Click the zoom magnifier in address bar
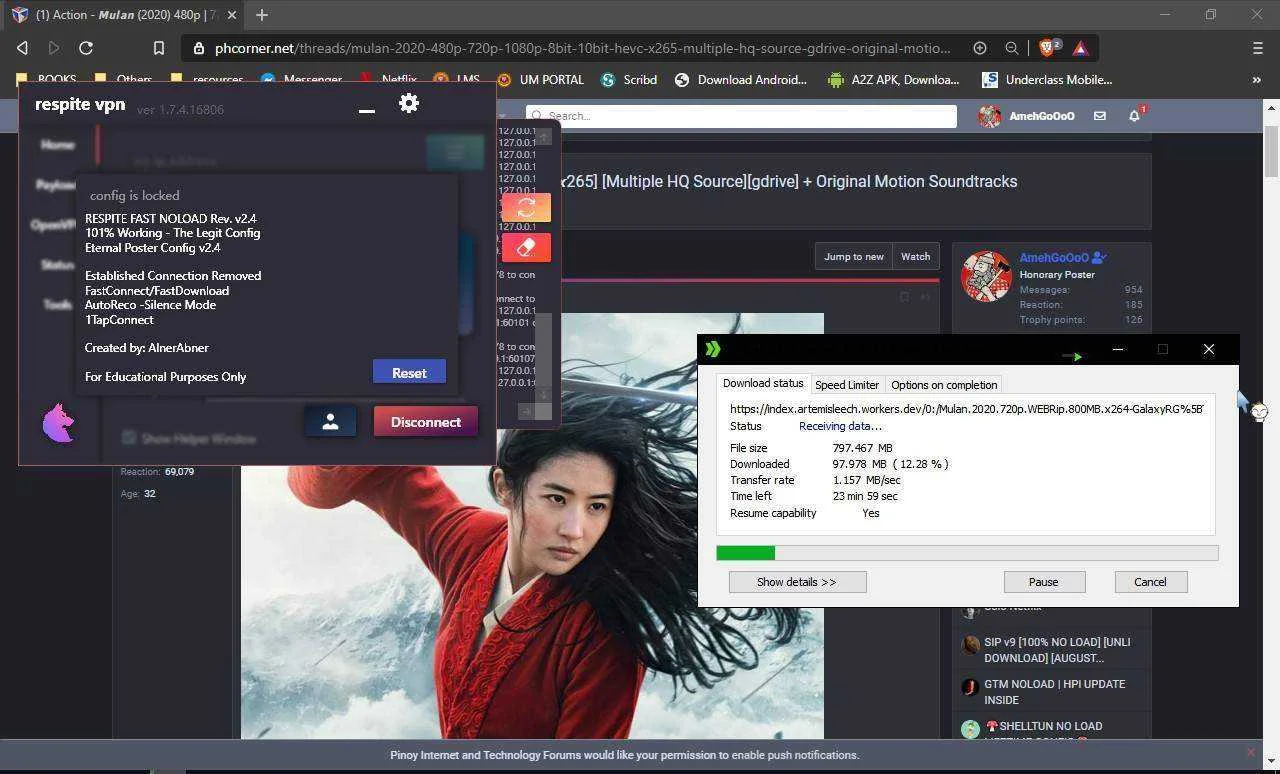This screenshot has width=1280, height=774. tap(1012, 48)
